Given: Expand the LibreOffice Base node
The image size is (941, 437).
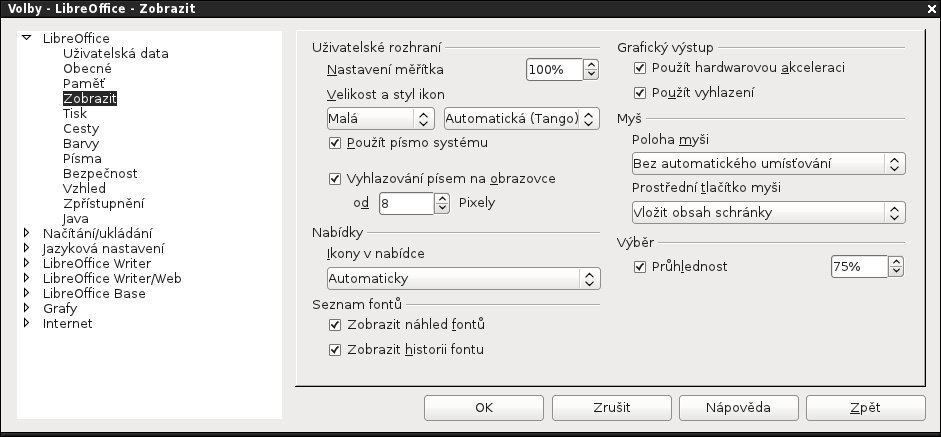Looking at the screenshot, I should pyautogui.click(x=26, y=293).
